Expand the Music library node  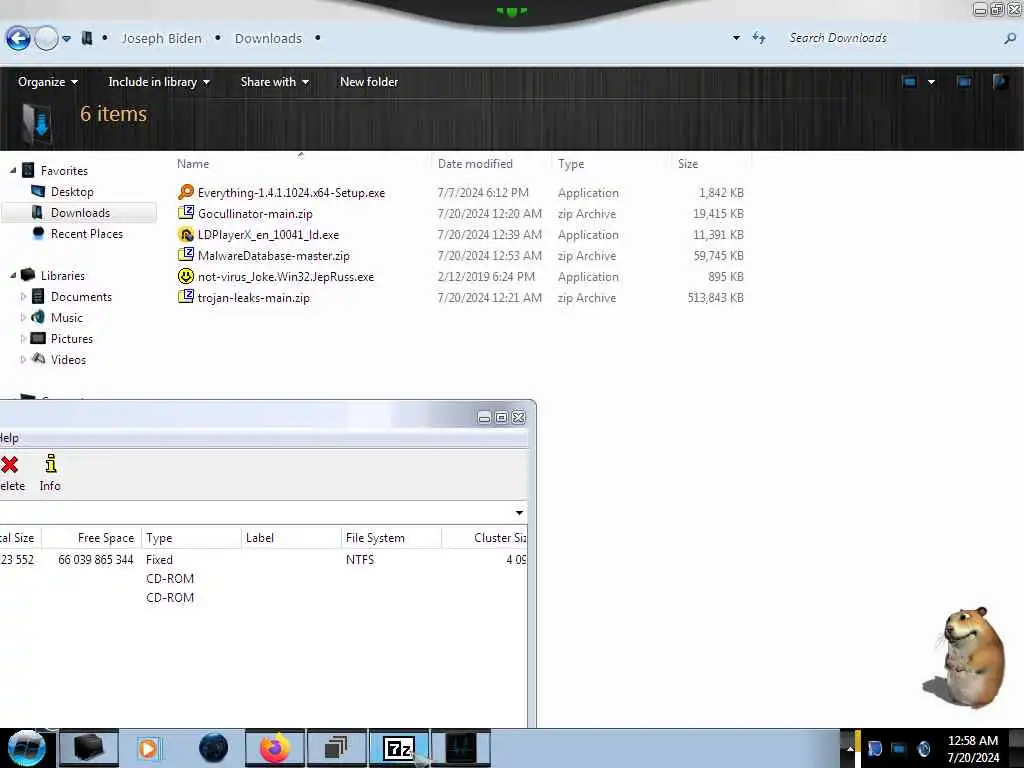[x=23, y=317]
